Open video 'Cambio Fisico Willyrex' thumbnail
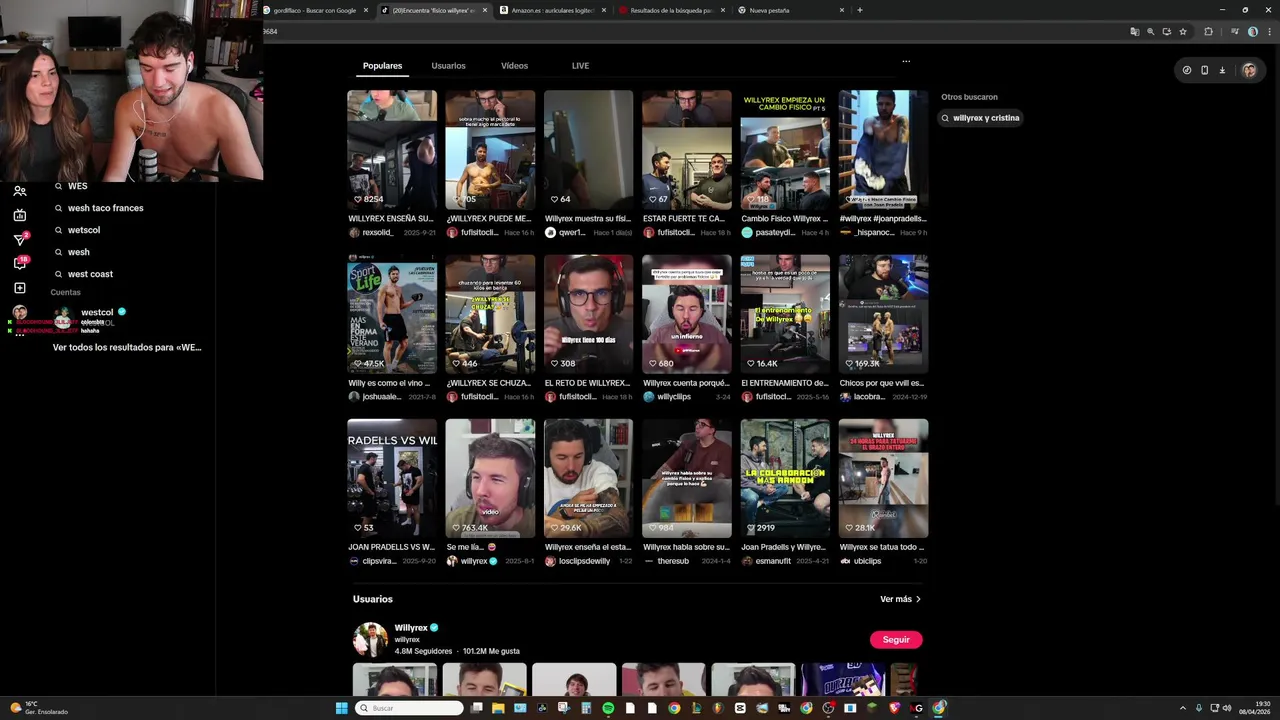1280x720 pixels. [x=785, y=150]
